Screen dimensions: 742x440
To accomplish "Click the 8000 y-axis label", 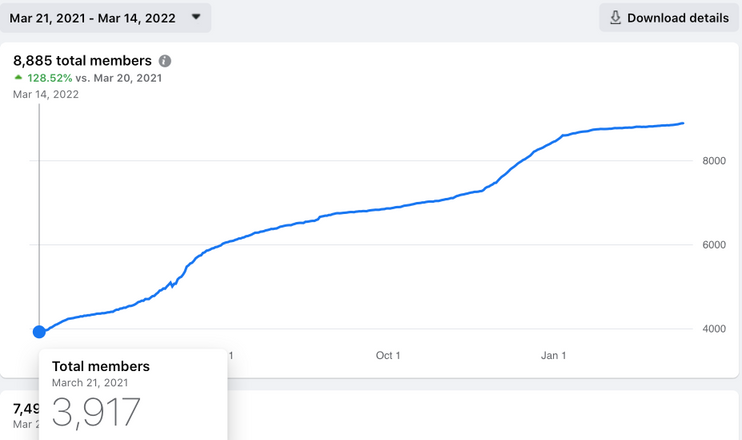I will (x=713, y=160).
